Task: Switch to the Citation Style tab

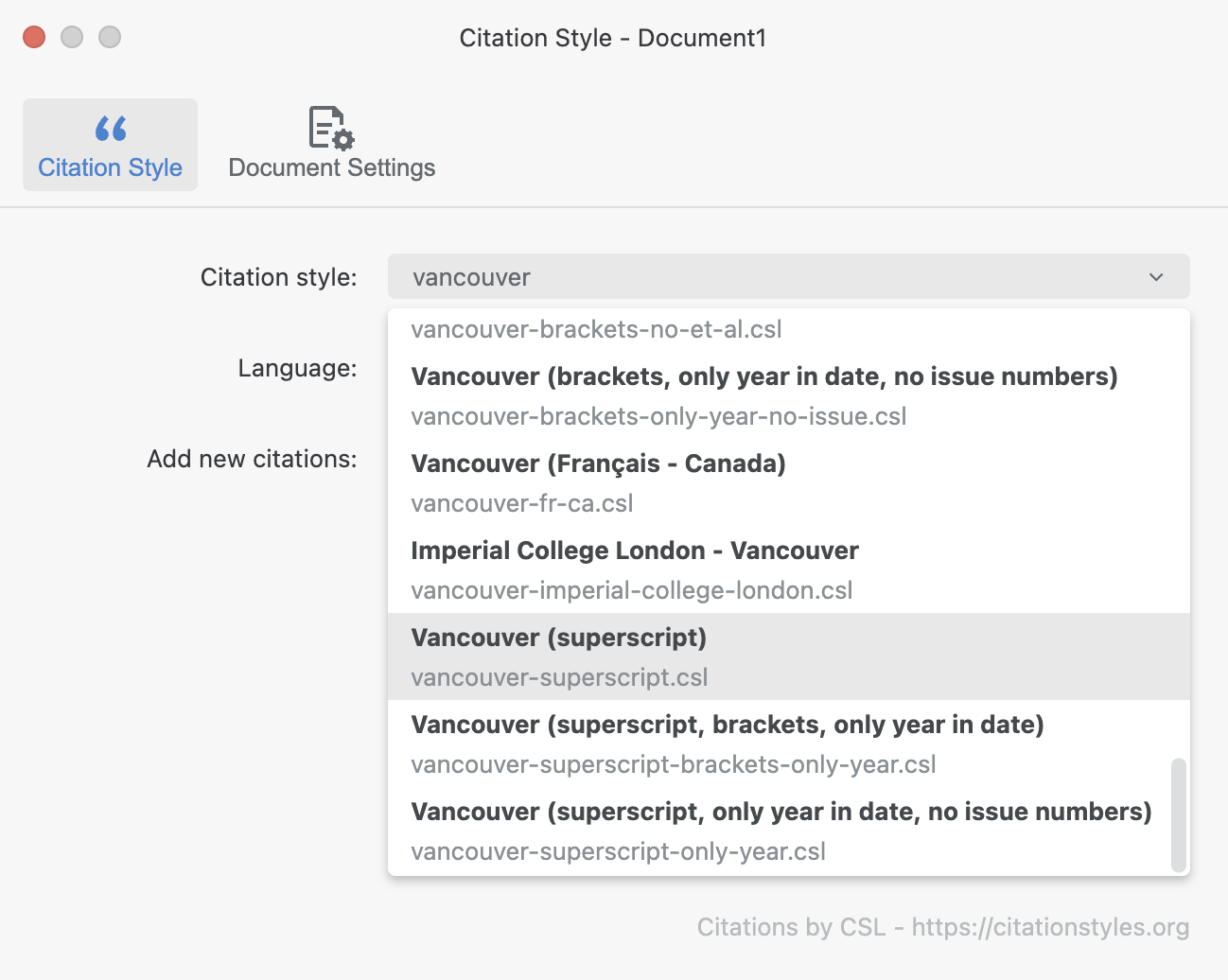Action: (111, 145)
